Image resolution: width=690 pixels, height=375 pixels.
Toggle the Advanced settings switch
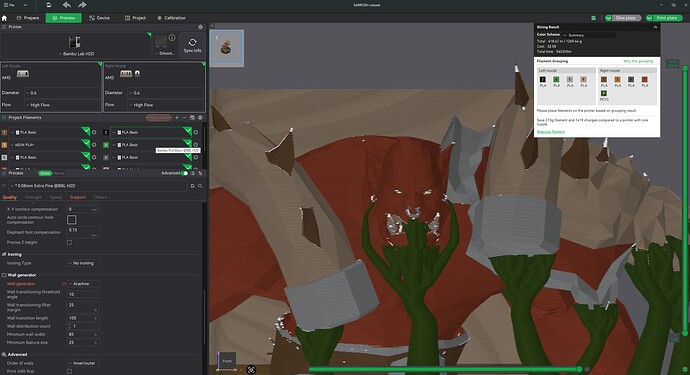pos(185,173)
